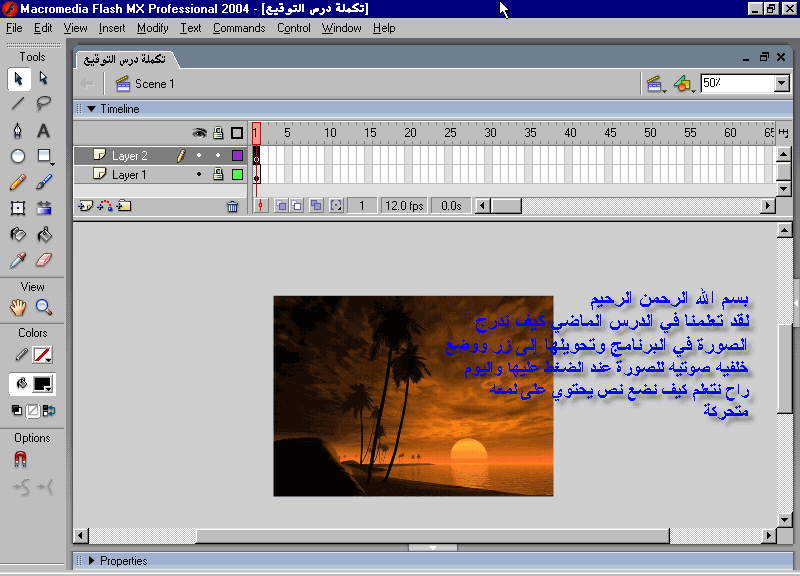Image resolution: width=800 pixels, height=576 pixels.
Task: Toggle visibility of all layers eye
Action: pos(199,133)
